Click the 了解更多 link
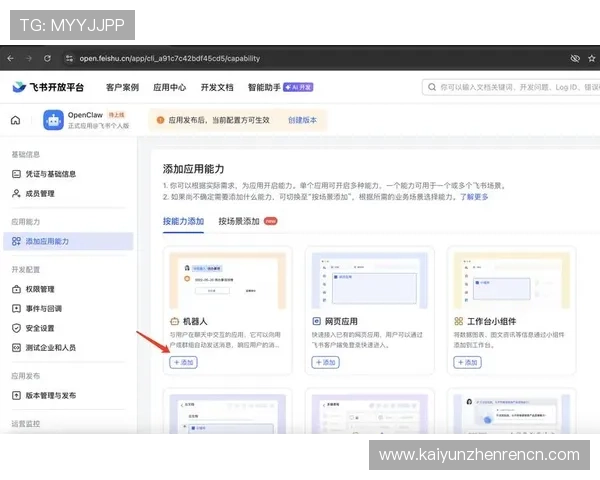 (474, 197)
